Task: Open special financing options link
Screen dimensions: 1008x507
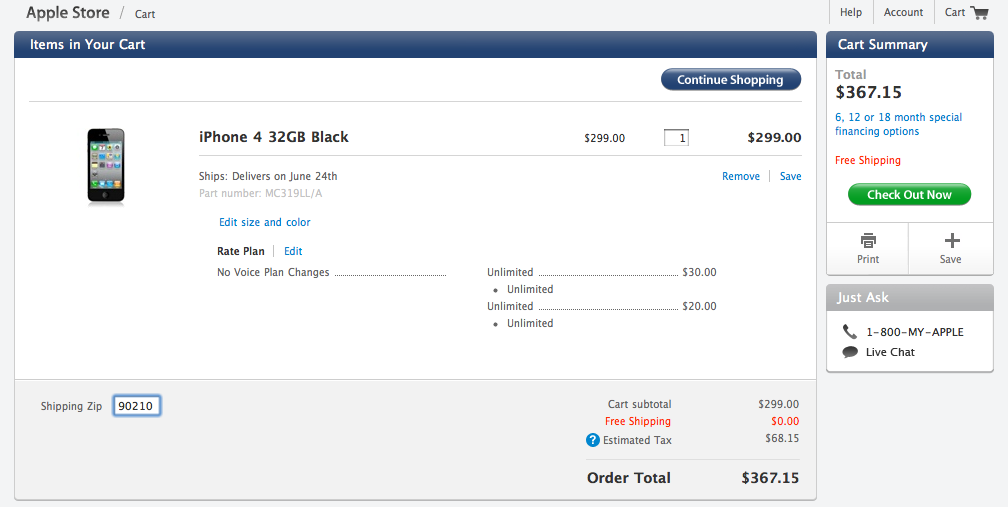Action: click(x=898, y=124)
